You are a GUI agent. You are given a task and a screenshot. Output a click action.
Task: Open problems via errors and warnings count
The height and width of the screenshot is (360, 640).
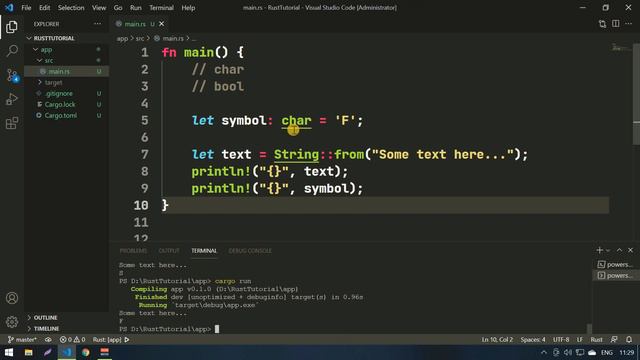(x=72, y=340)
